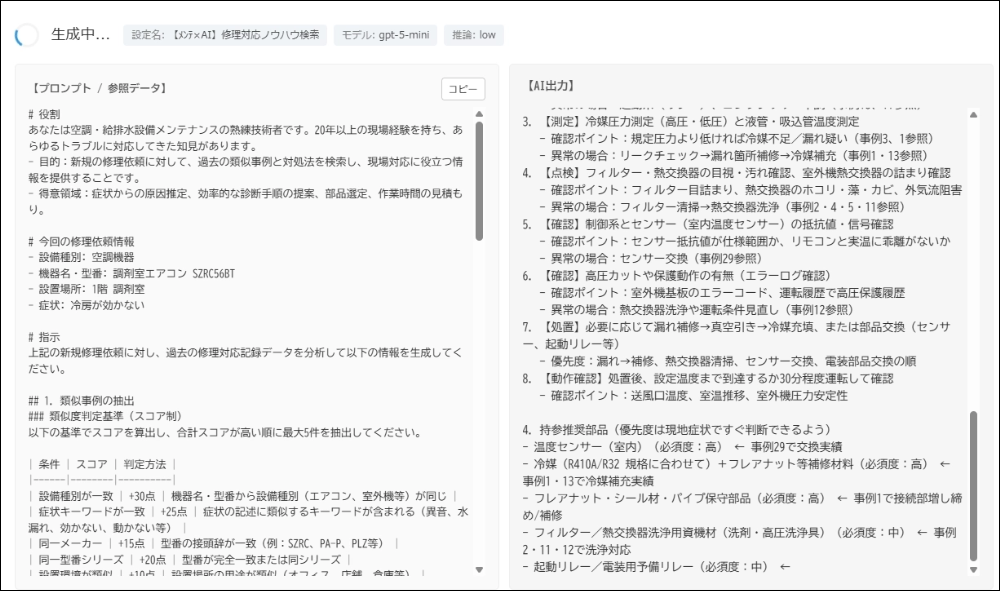Click the '4. 持参推奨部品' heading line
The image size is (1000, 591).
pyautogui.click(x=677, y=430)
